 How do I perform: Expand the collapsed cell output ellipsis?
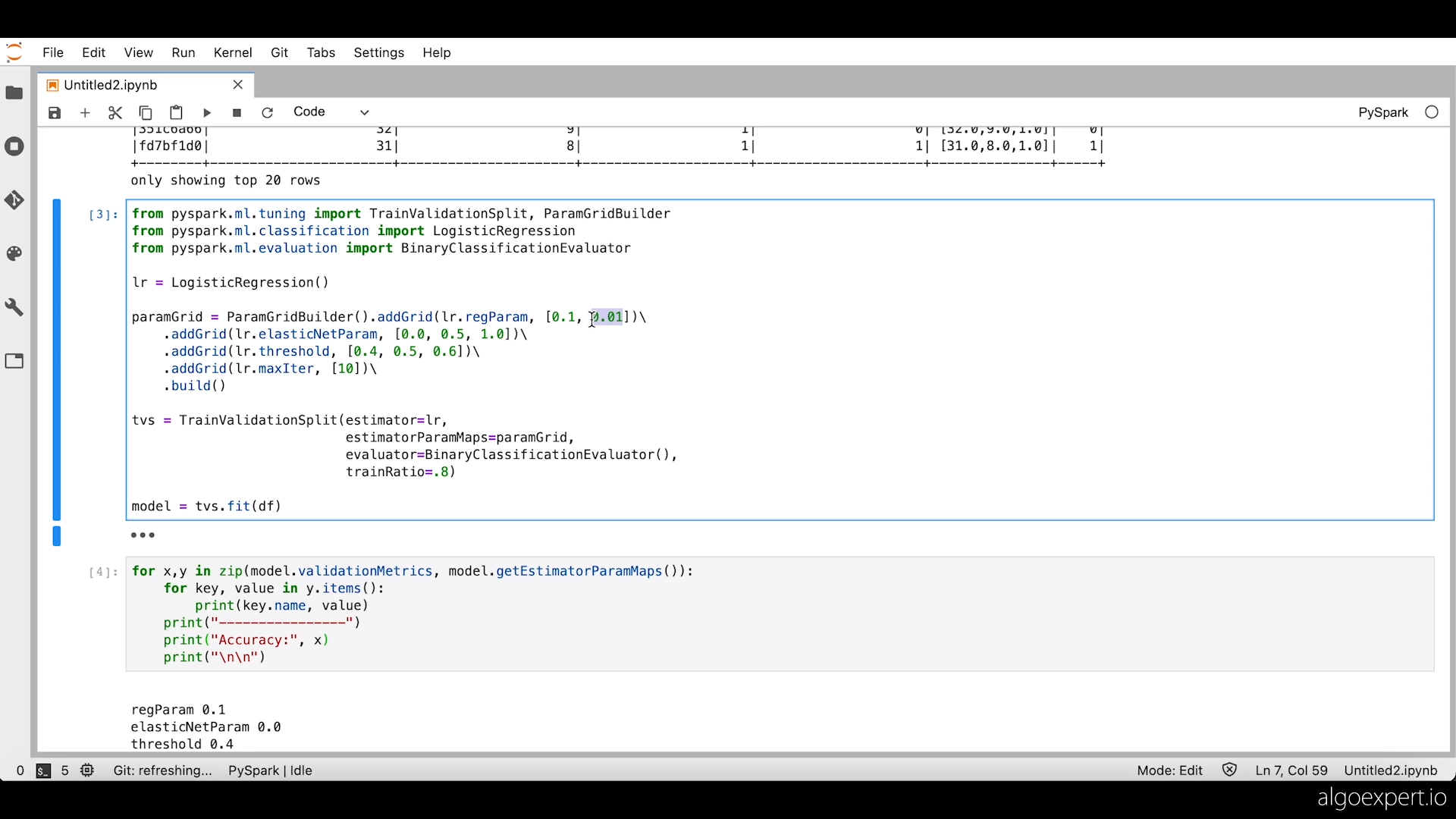(x=143, y=535)
